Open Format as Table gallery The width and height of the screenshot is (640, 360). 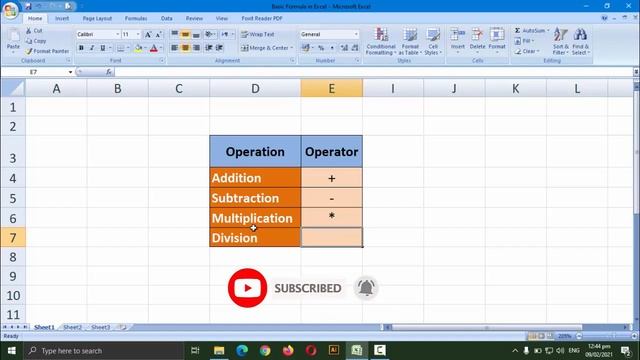coord(410,41)
